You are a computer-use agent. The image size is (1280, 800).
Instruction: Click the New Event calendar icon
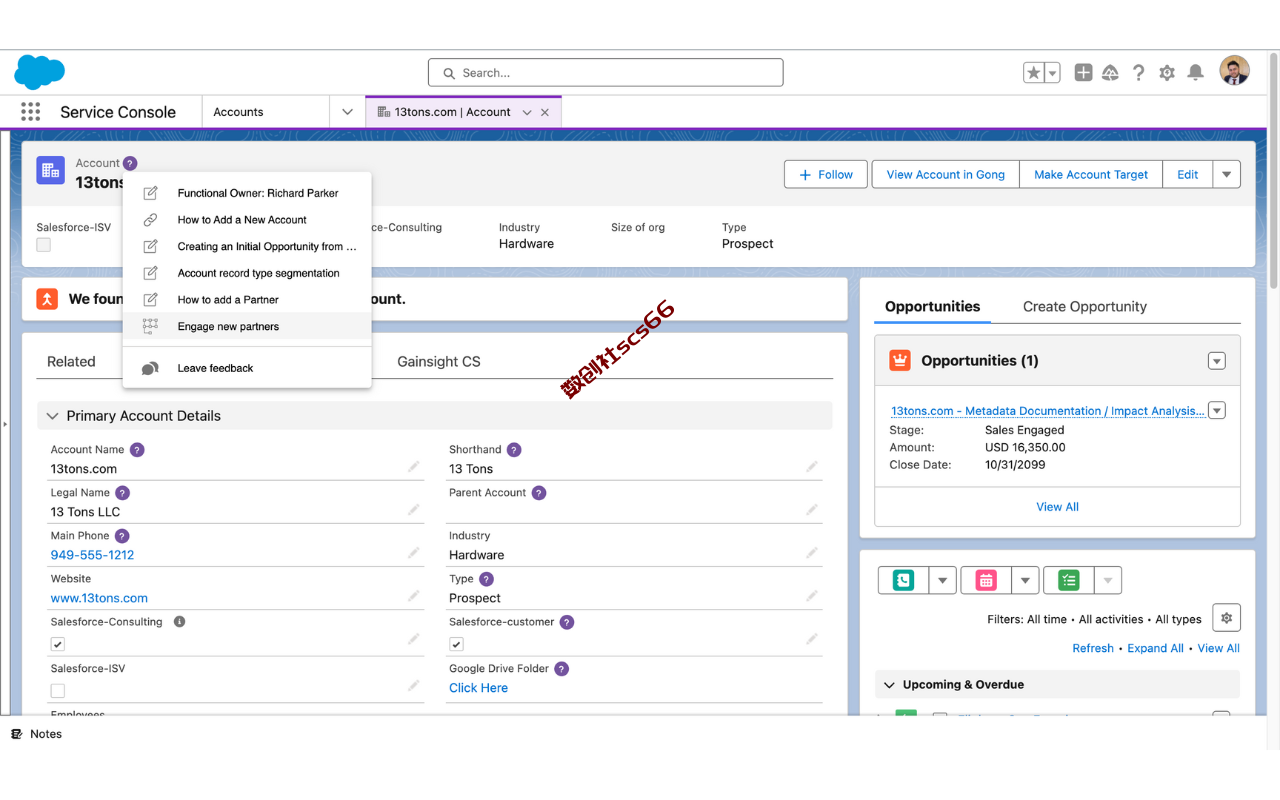click(986, 580)
